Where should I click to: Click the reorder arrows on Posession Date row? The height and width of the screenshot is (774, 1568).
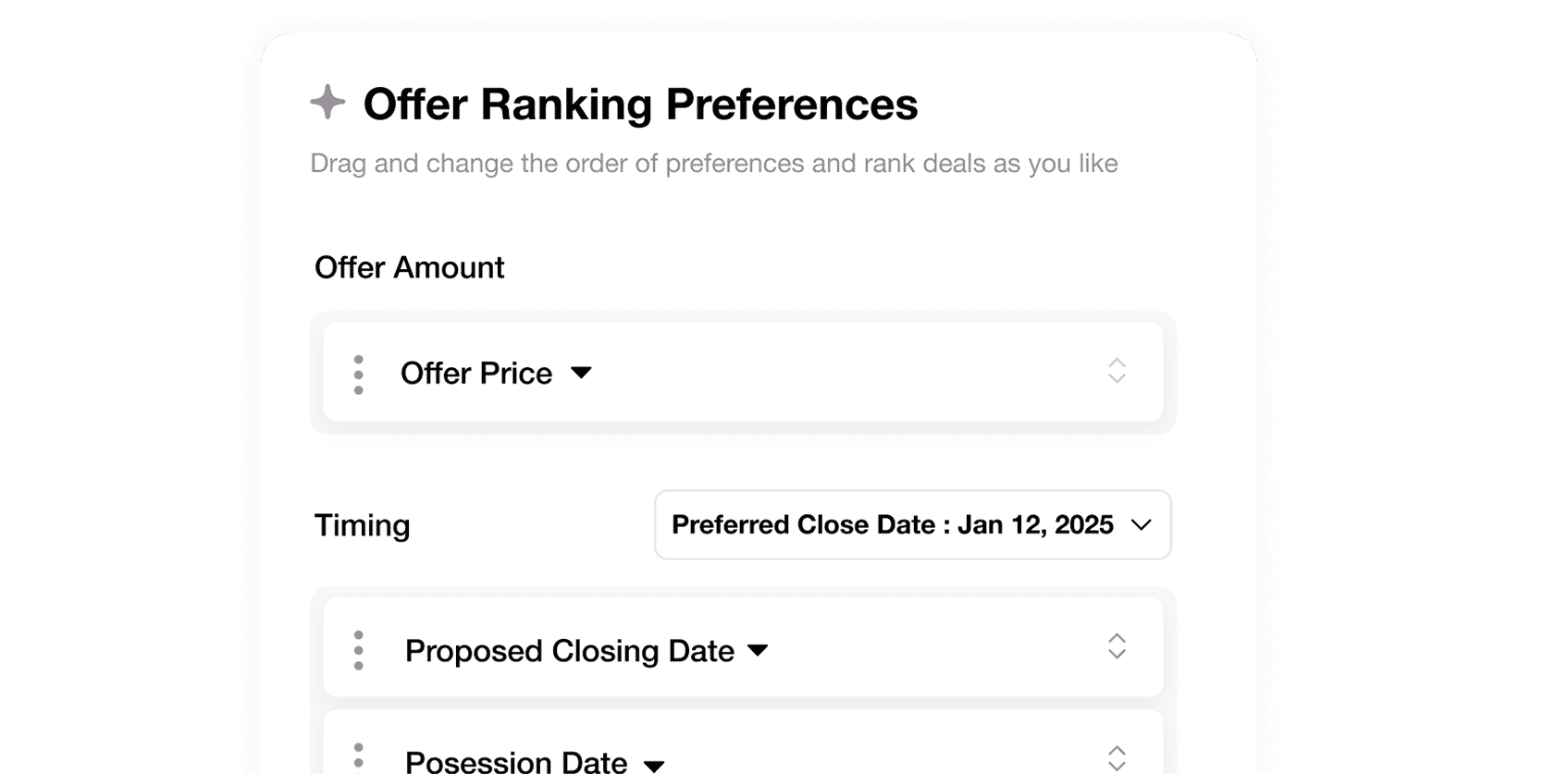click(1117, 758)
